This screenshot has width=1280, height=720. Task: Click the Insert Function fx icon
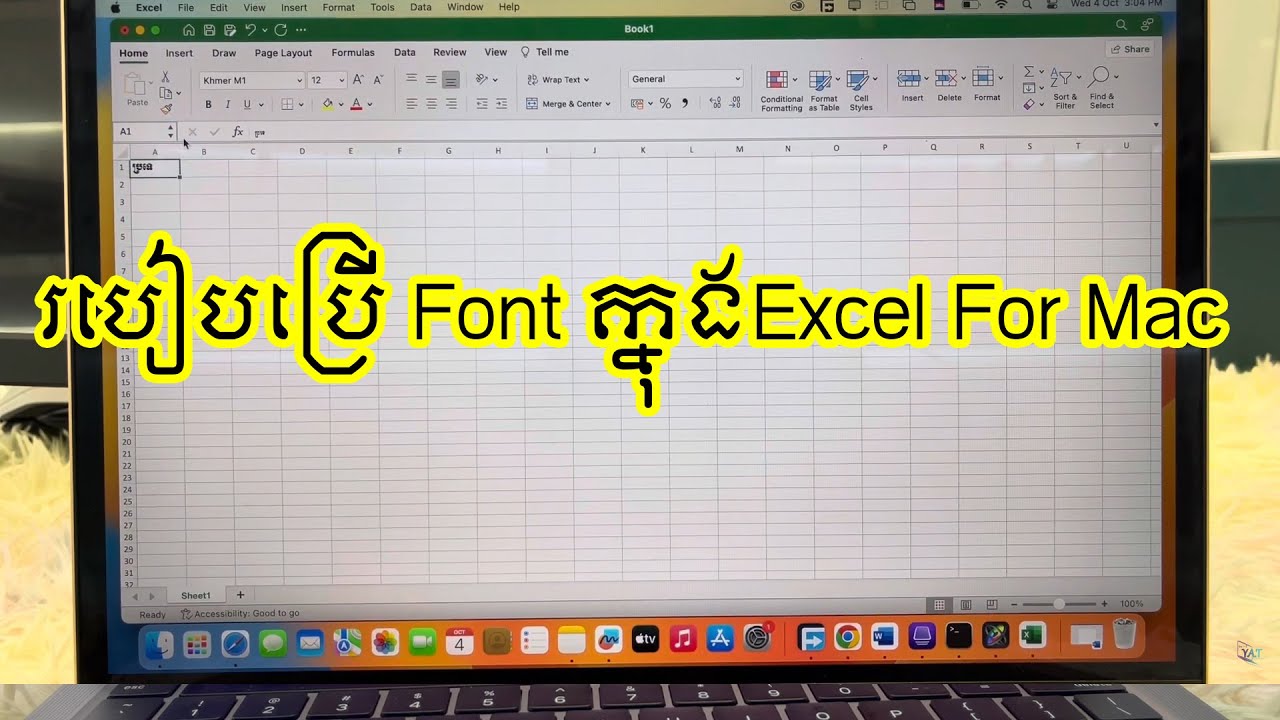click(x=237, y=132)
